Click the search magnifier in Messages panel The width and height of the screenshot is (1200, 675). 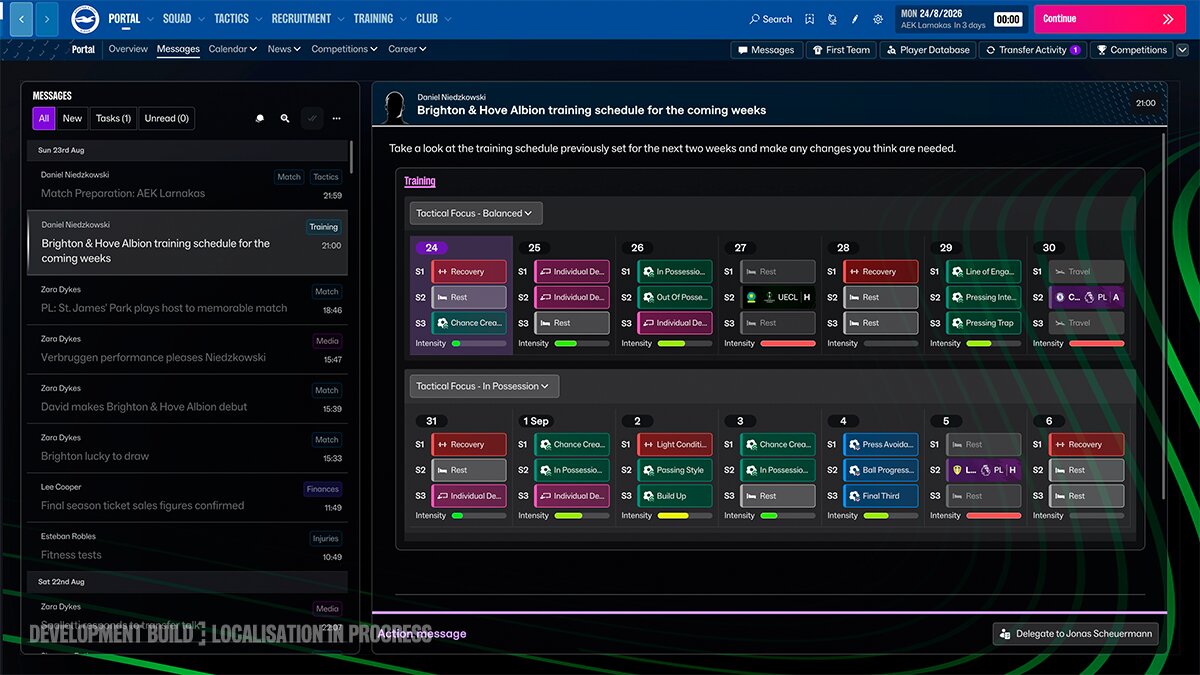(285, 118)
